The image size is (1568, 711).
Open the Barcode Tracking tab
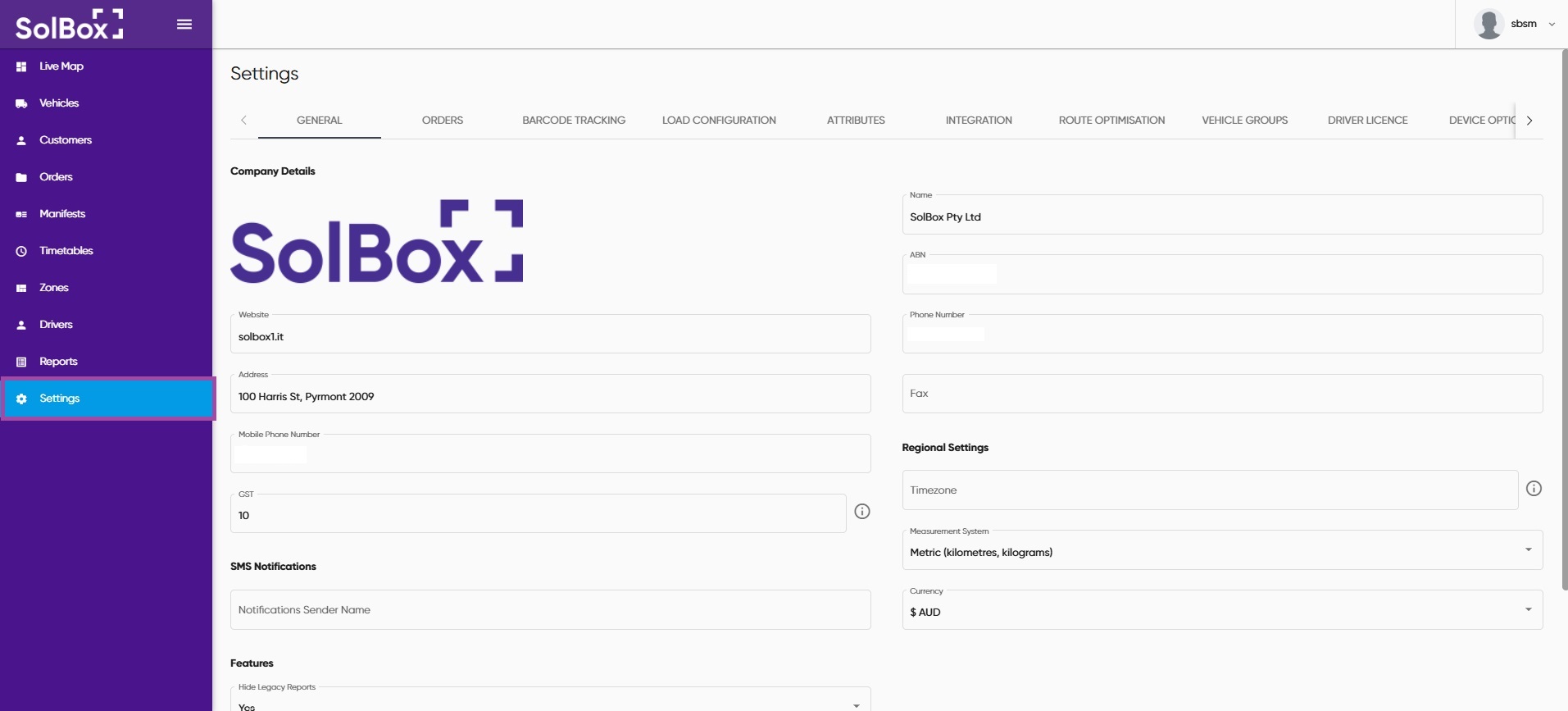point(574,121)
